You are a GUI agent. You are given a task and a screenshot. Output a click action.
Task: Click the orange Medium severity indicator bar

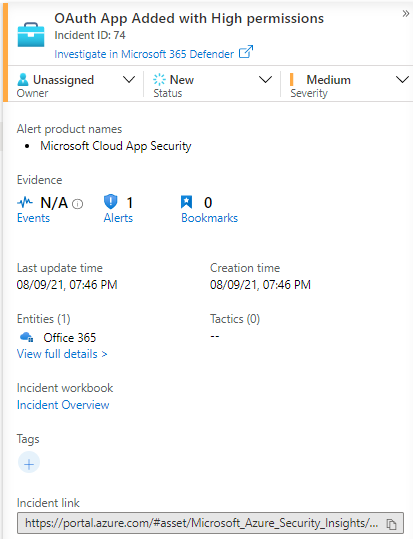[292, 79]
